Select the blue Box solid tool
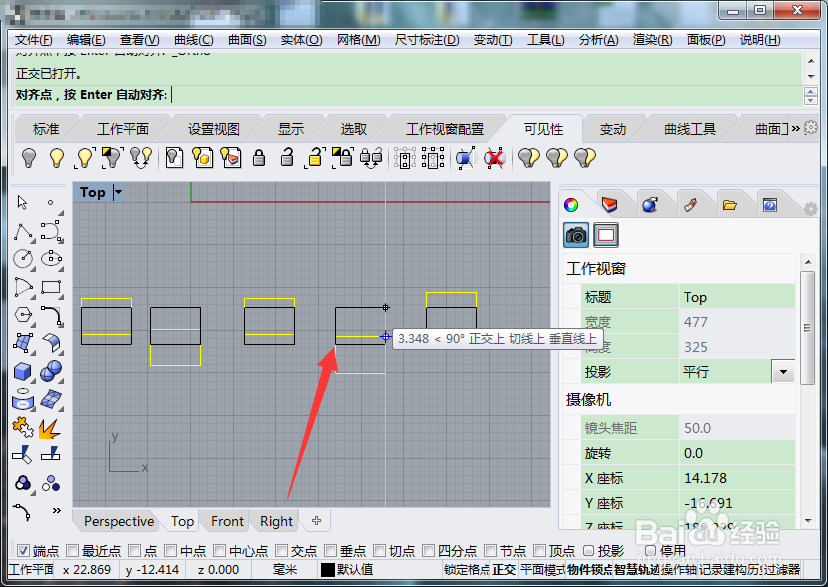Viewport: 828px width, 587px height. coord(23,372)
